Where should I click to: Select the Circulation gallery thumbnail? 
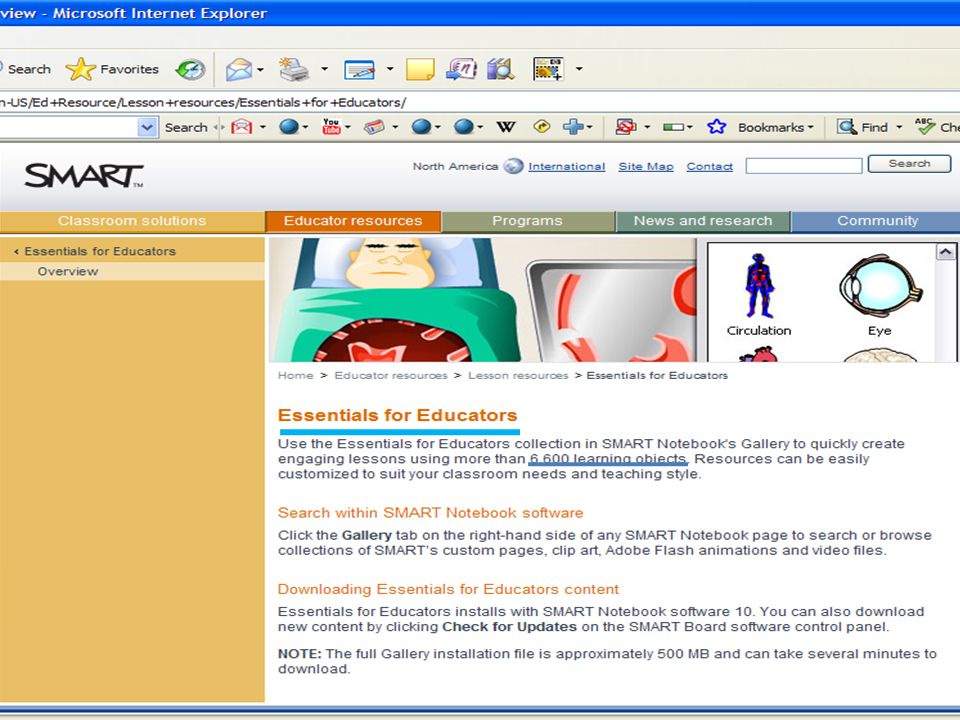[x=759, y=294]
